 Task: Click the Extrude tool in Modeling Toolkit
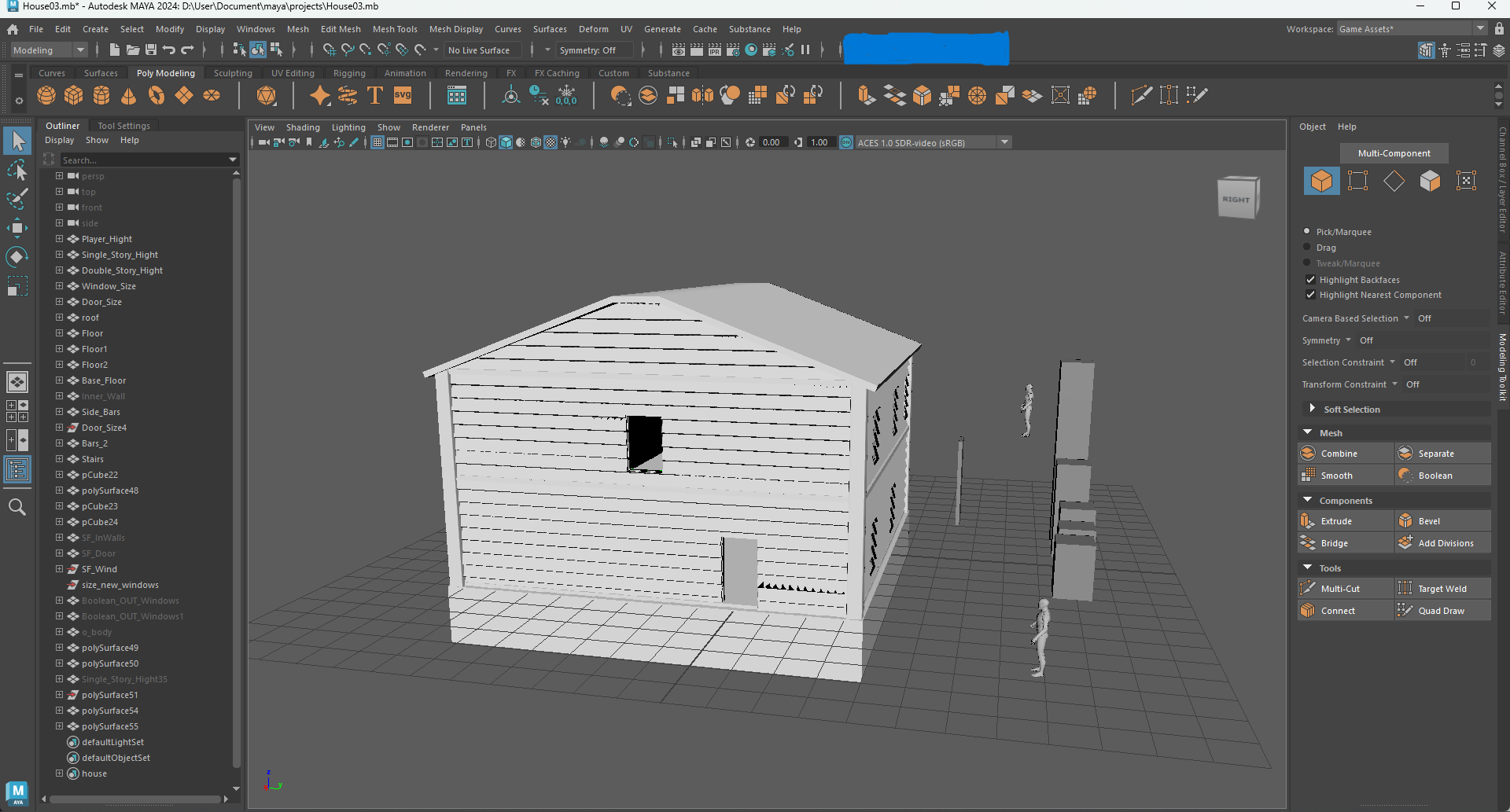pos(1345,521)
